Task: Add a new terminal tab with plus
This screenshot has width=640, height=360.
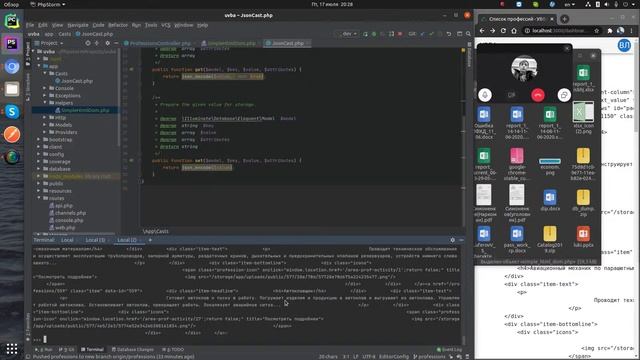Action: coord(150,240)
